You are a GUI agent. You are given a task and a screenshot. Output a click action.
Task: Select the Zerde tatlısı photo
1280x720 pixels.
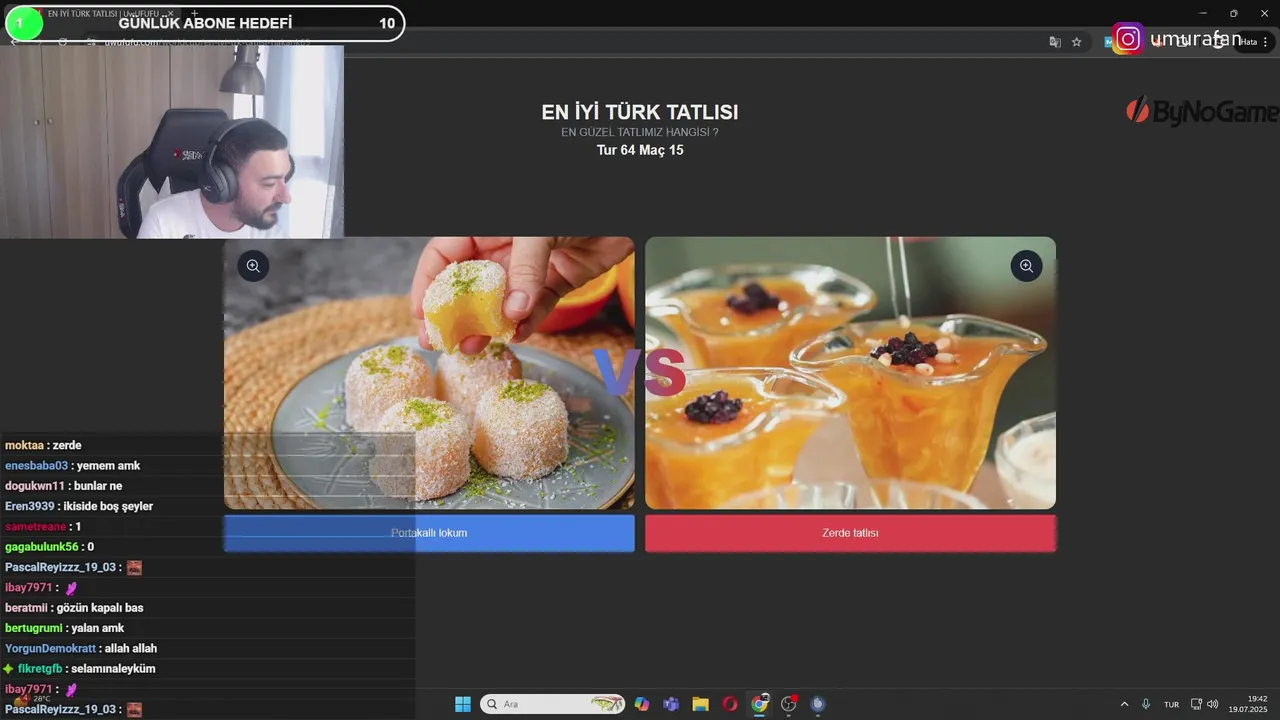click(x=850, y=373)
